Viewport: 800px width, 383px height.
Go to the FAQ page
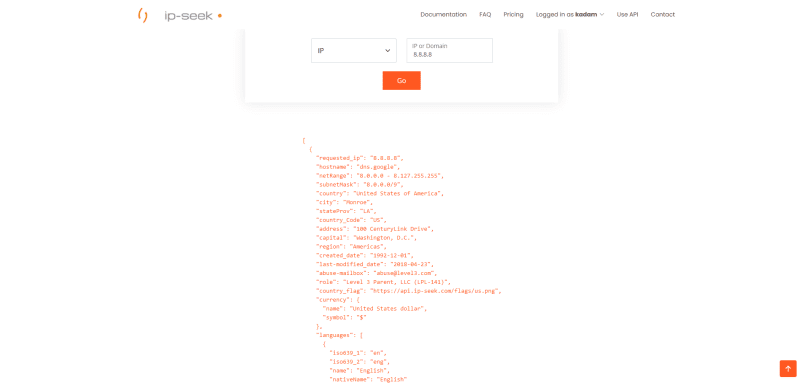pyautogui.click(x=485, y=15)
